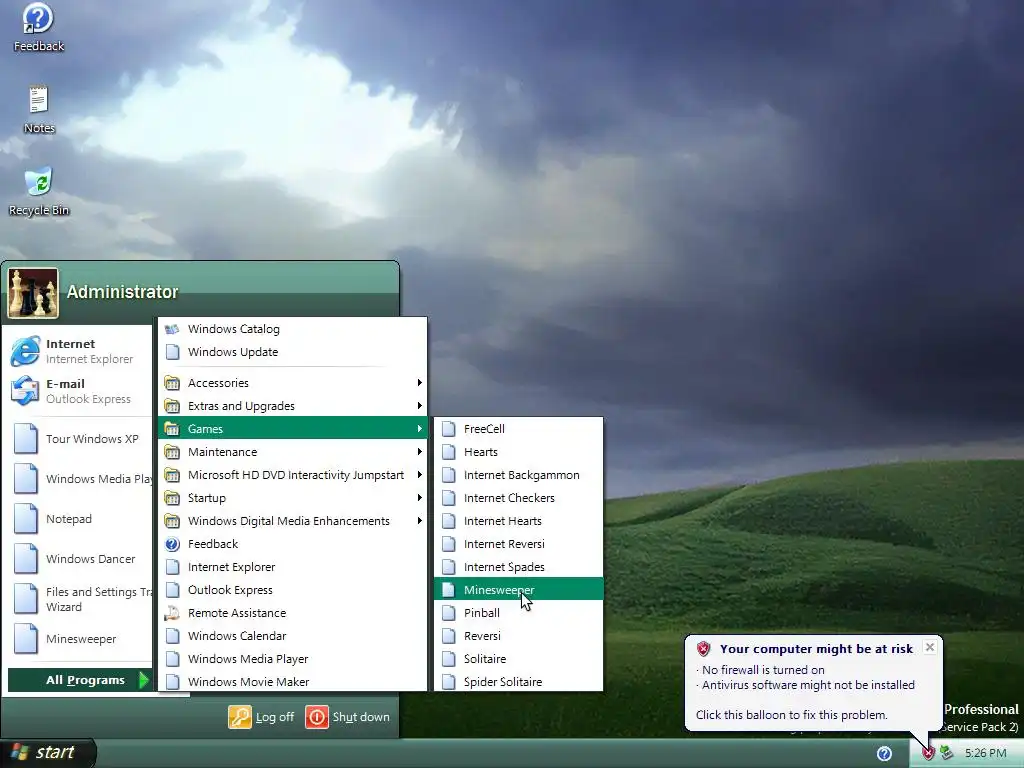Click the 5:26 PM system clock
Viewport: 1024px width, 768px height.
click(x=985, y=754)
